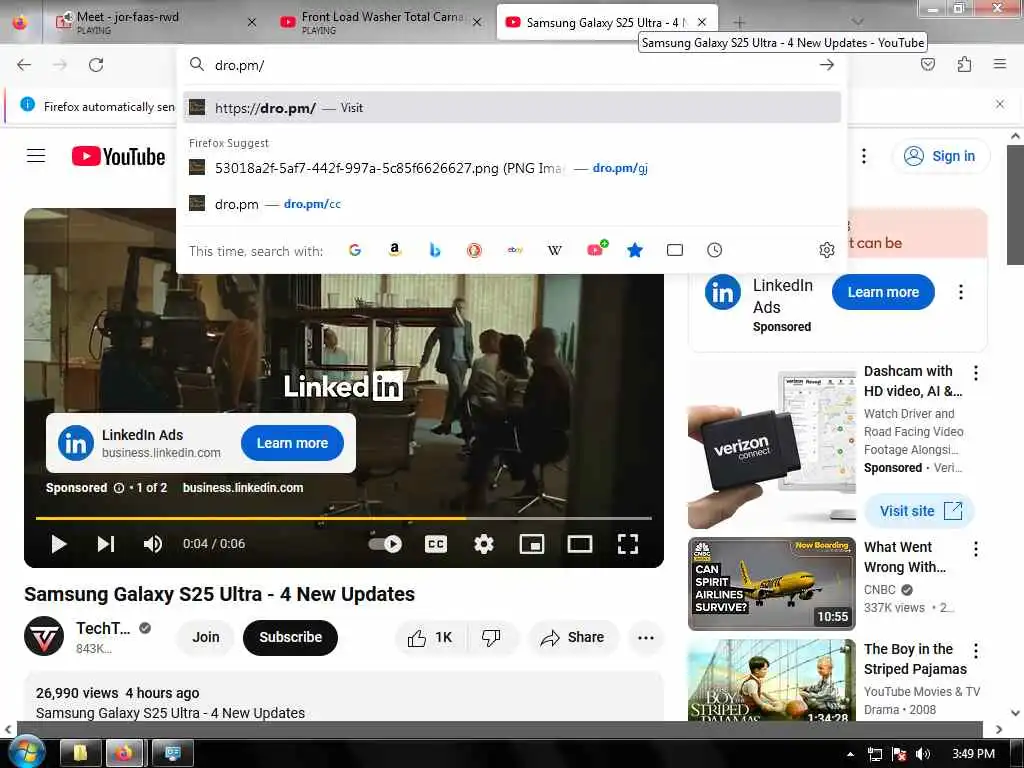Click Learn more in LinkedIn Ads sidebar card
The image size is (1024, 768).
tap(883, 292)
